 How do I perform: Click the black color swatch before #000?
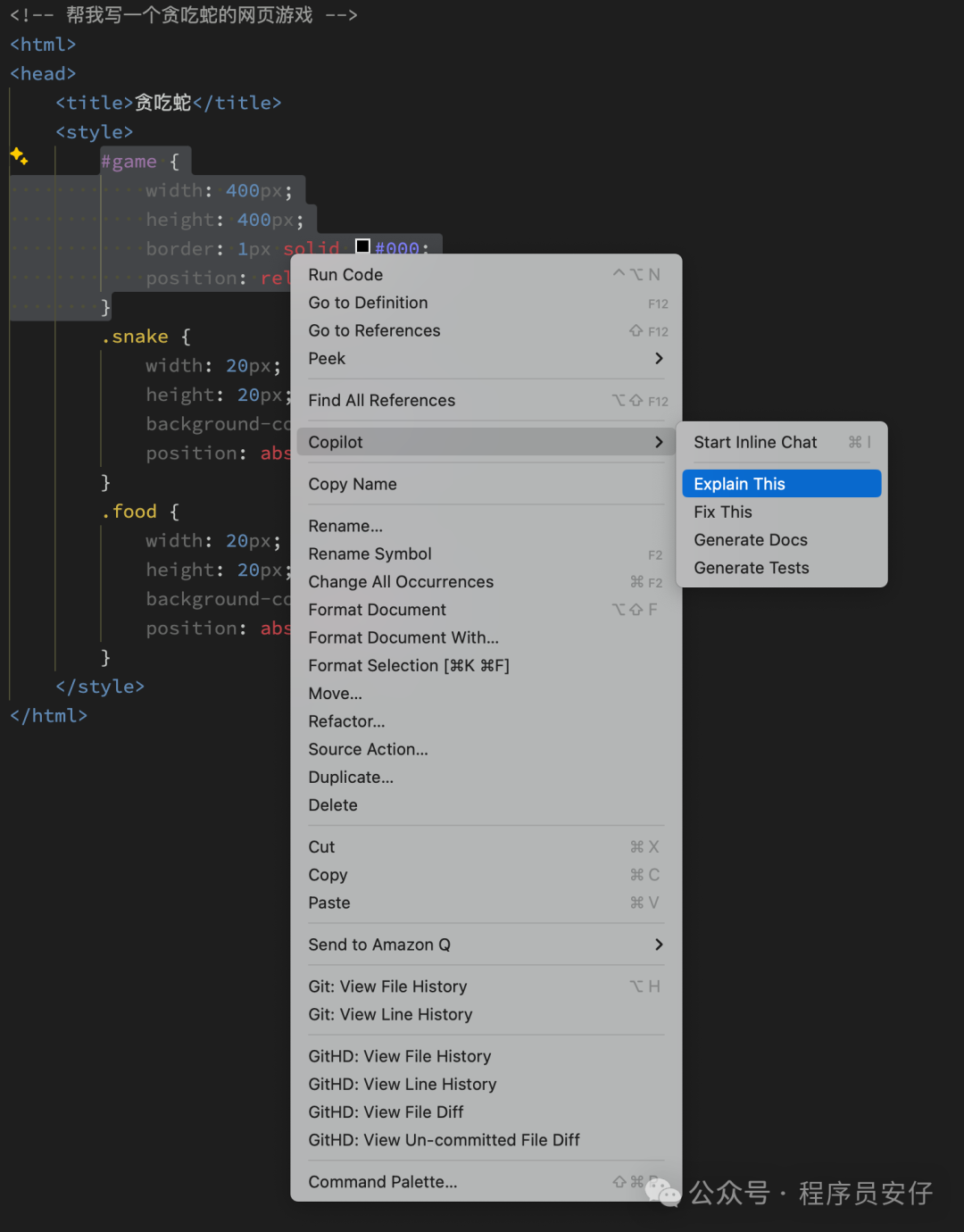(362, 246)
